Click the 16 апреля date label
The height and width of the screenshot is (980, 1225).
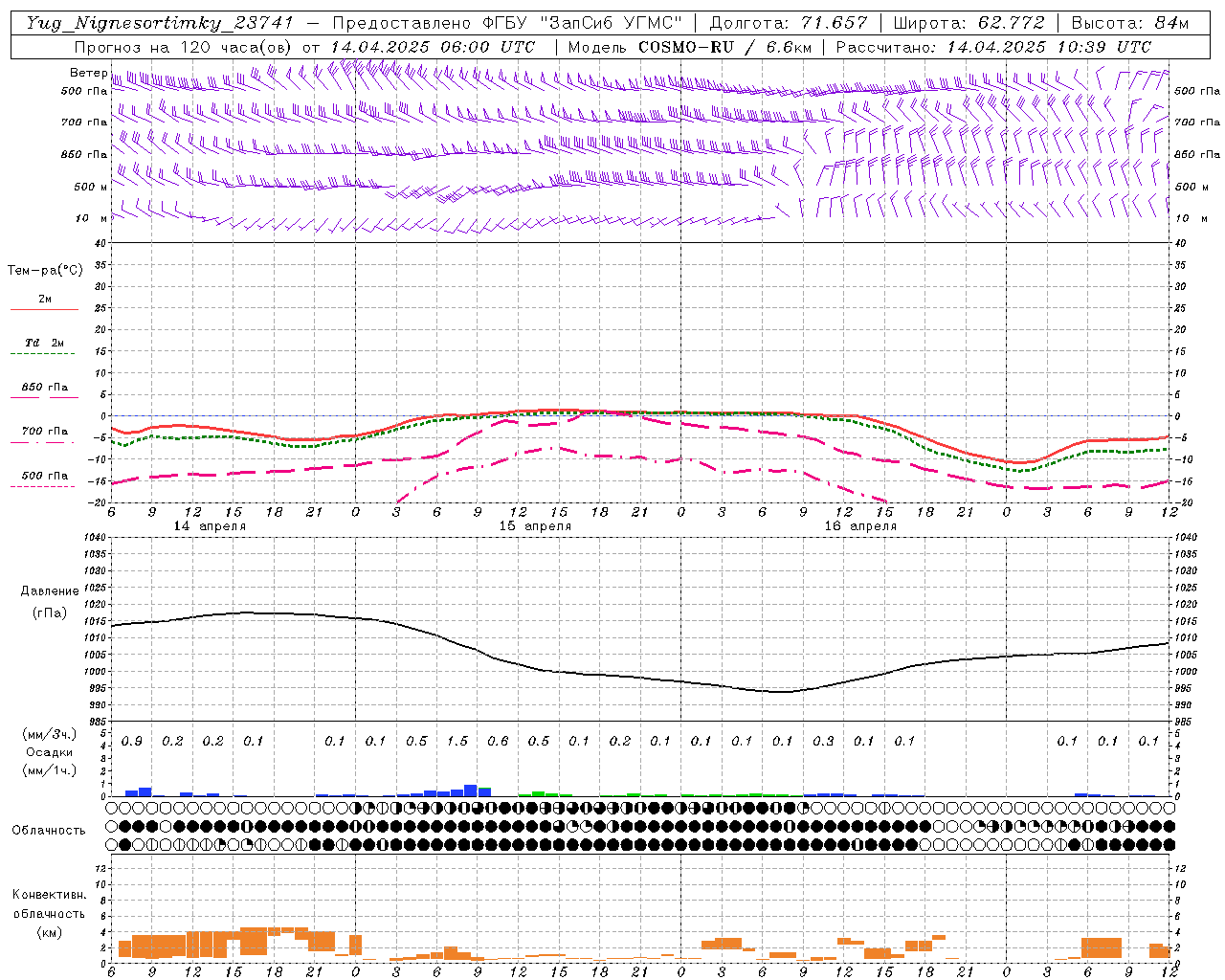coord(860,525)
